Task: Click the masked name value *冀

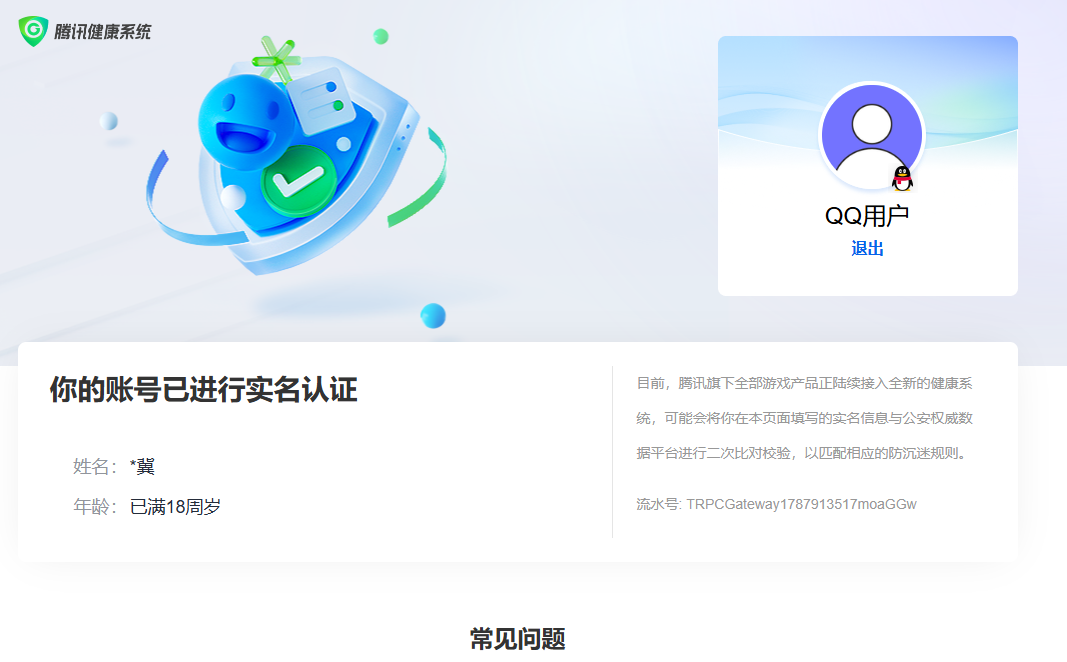Action: pos(142,467)
